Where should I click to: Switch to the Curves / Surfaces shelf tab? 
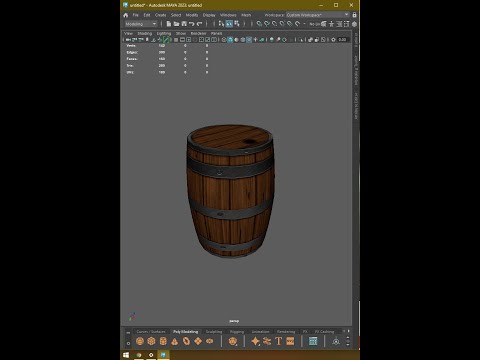click(x=151, y=331)
